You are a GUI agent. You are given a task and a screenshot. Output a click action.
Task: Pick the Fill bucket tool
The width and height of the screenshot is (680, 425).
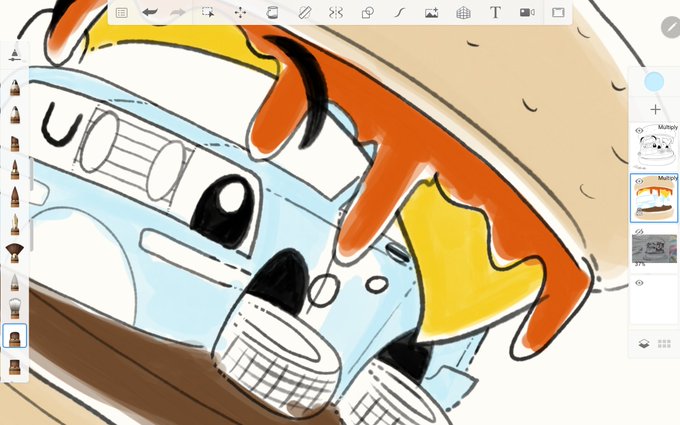coord(272,13)
